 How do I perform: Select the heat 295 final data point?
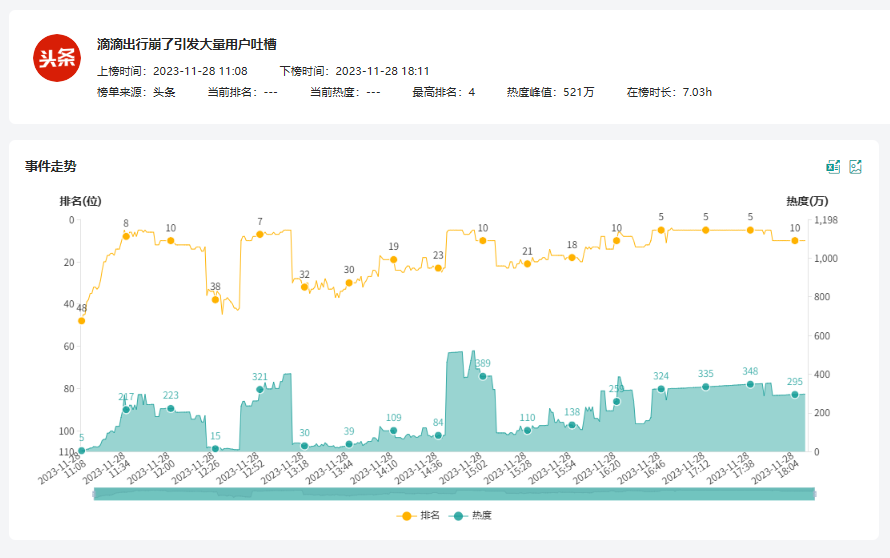click(795, 395)
